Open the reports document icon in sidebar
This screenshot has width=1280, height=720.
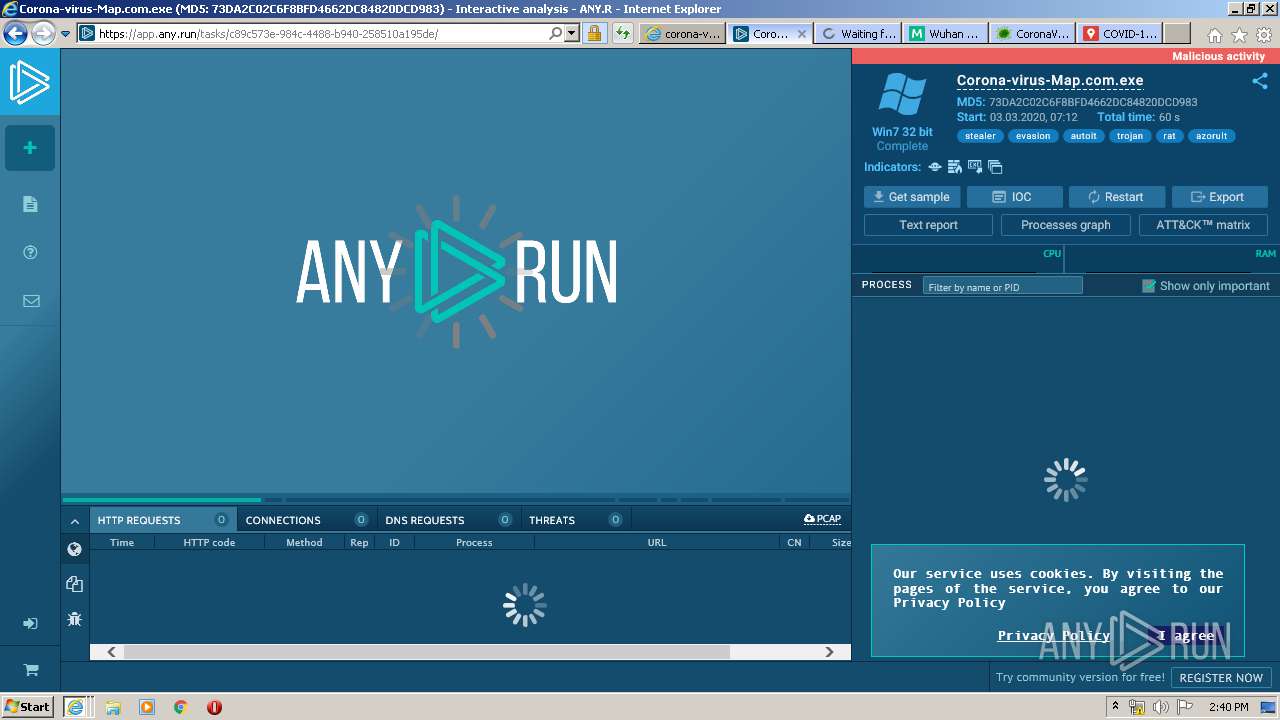(30, 204)
